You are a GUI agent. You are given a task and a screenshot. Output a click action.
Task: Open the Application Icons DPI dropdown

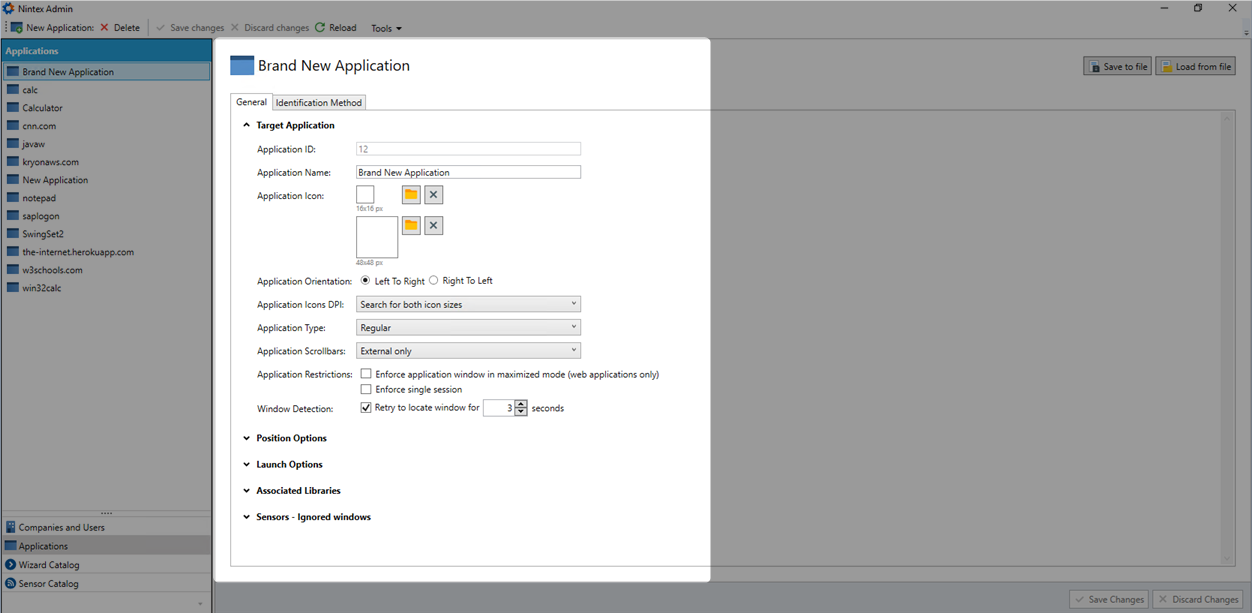point(468,304)
